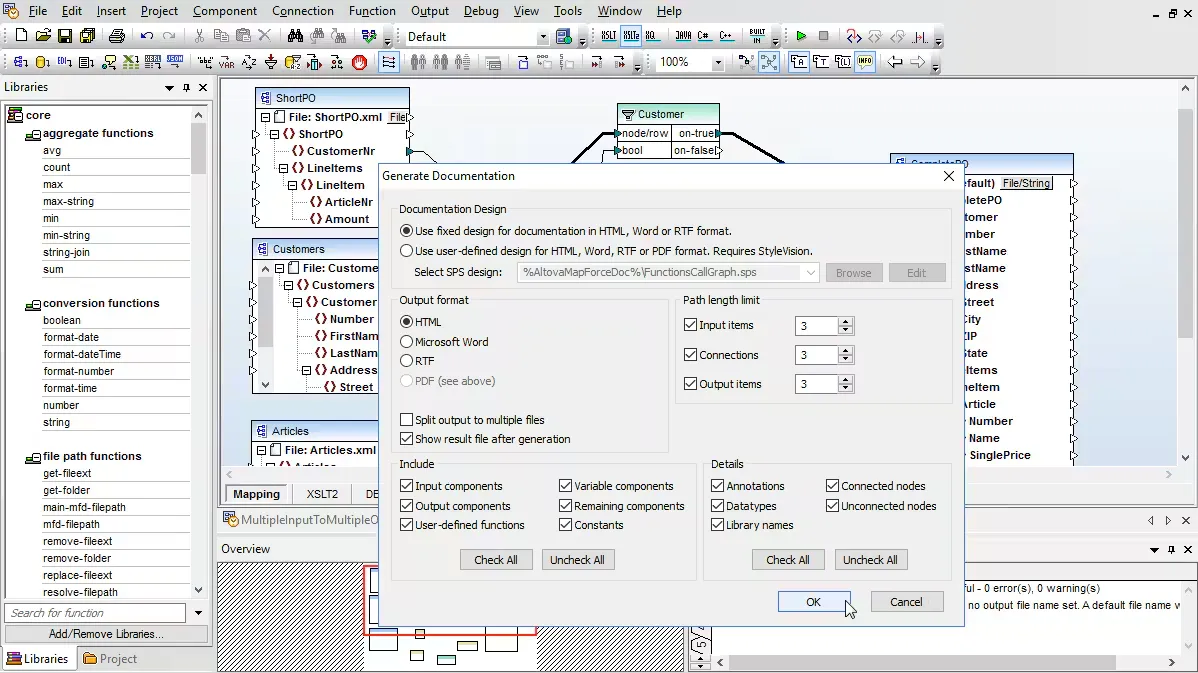Viewport: 1198px width, 673px height.
Task: Switch to the XSLT2 output tab
Action: (322, 493)
